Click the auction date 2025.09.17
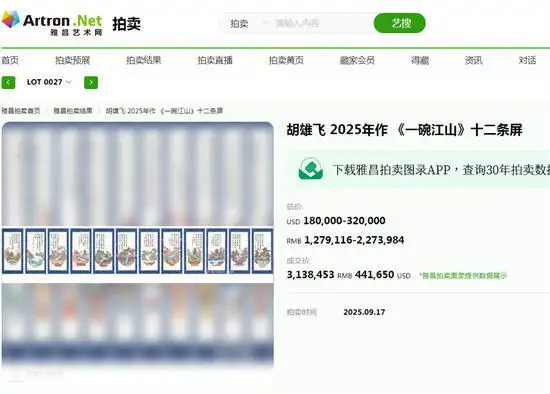 [x=364, y=312]
